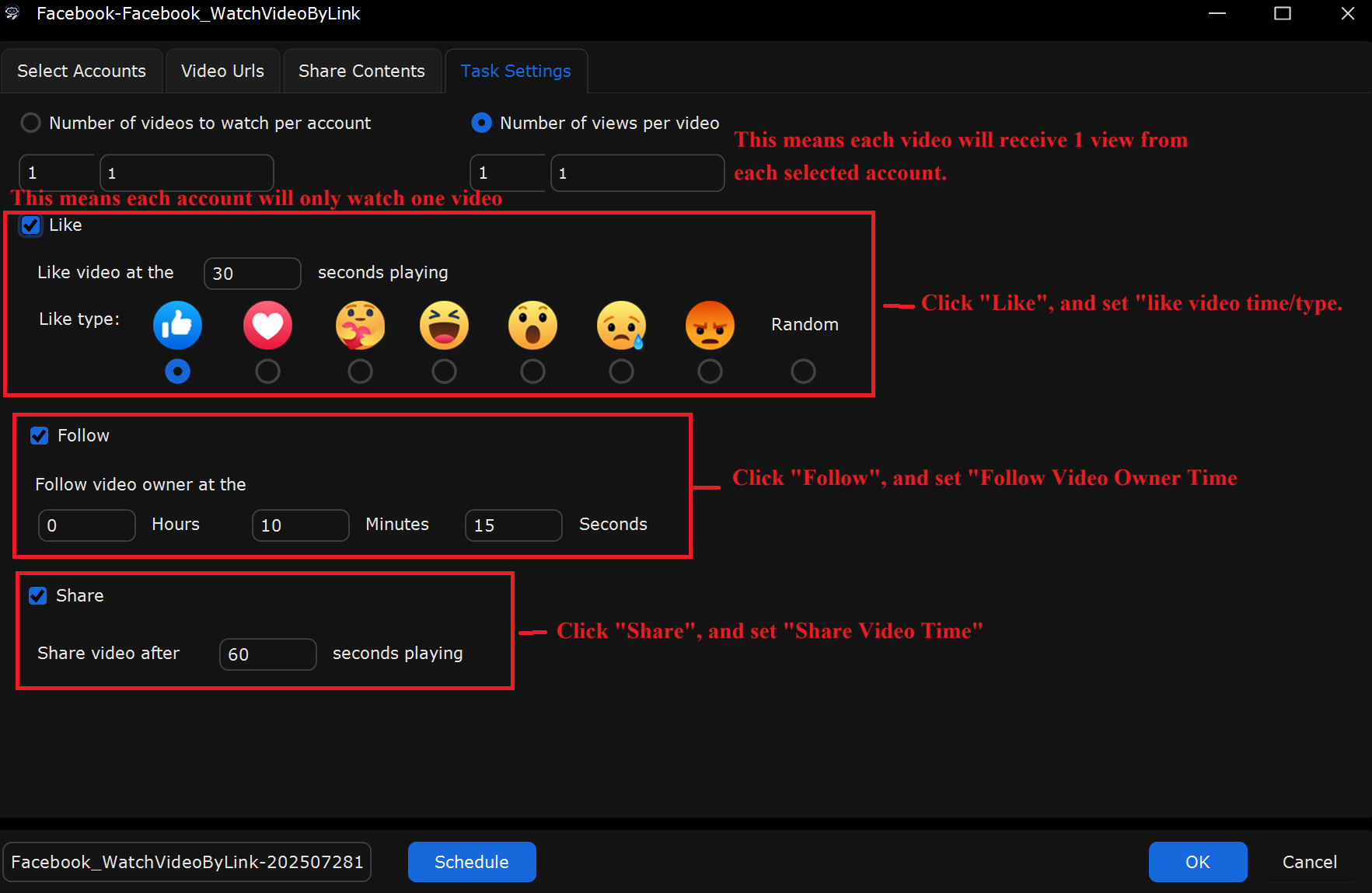
Task: Select radio button under Sad emoji
Action: (621, 372)
